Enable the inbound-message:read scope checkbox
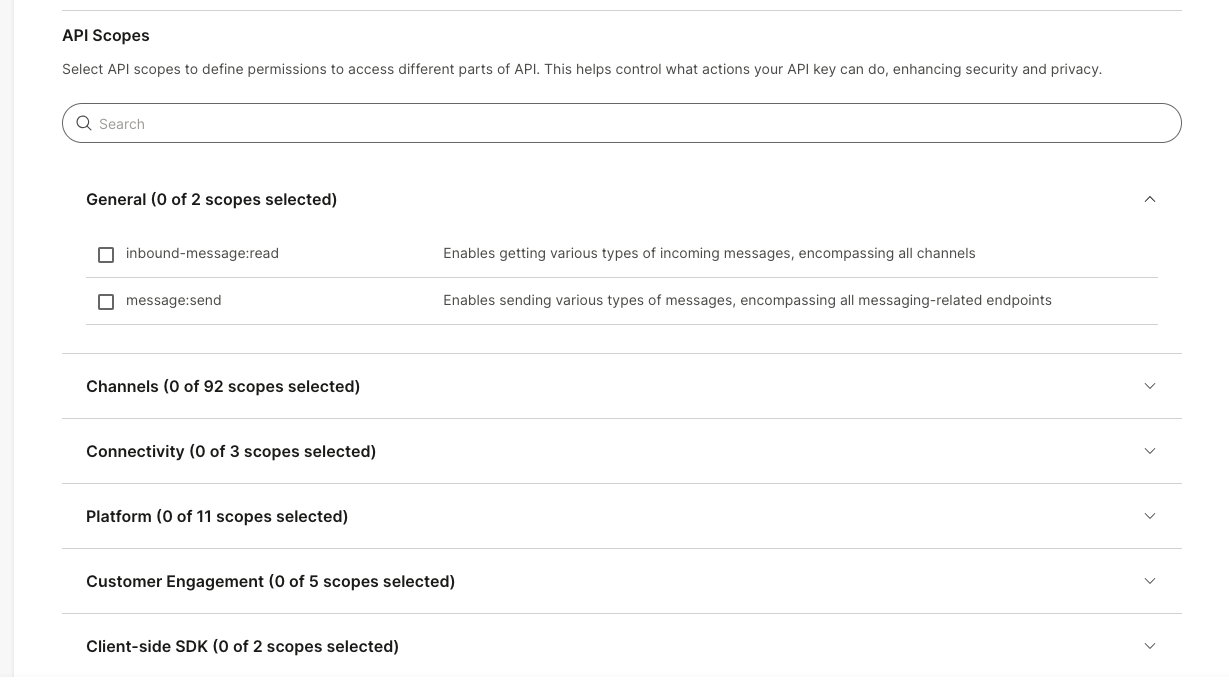This screenshot has height=682, width=1229. pos(106,255)
